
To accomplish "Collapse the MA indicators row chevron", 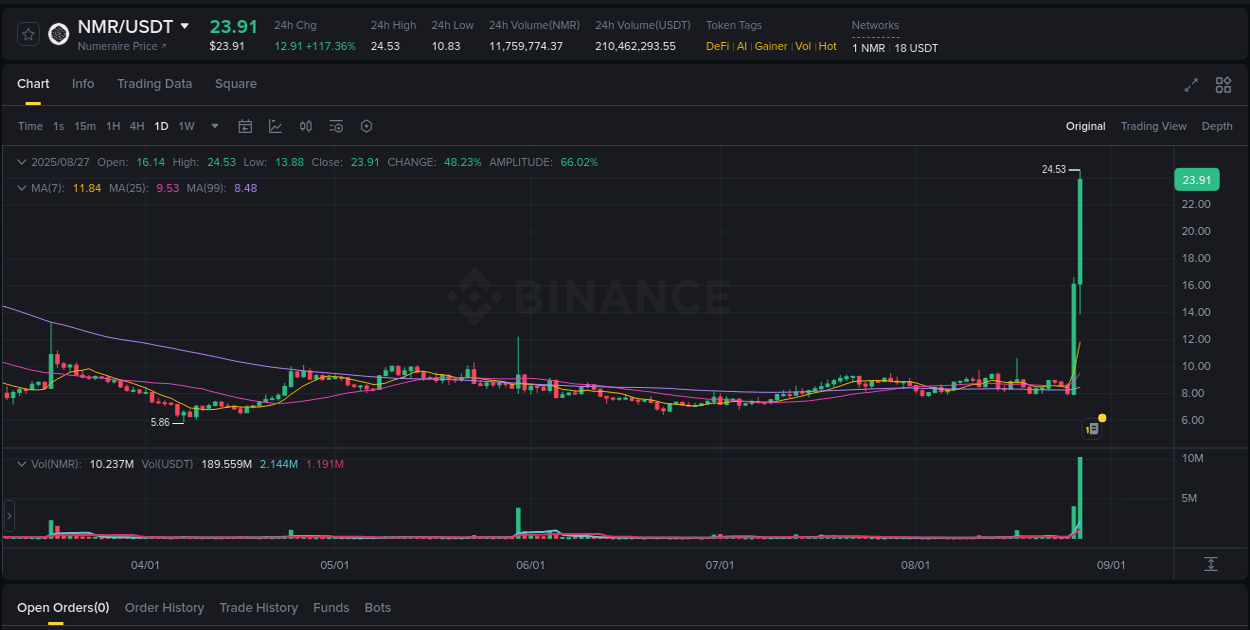I will point(21,187).
